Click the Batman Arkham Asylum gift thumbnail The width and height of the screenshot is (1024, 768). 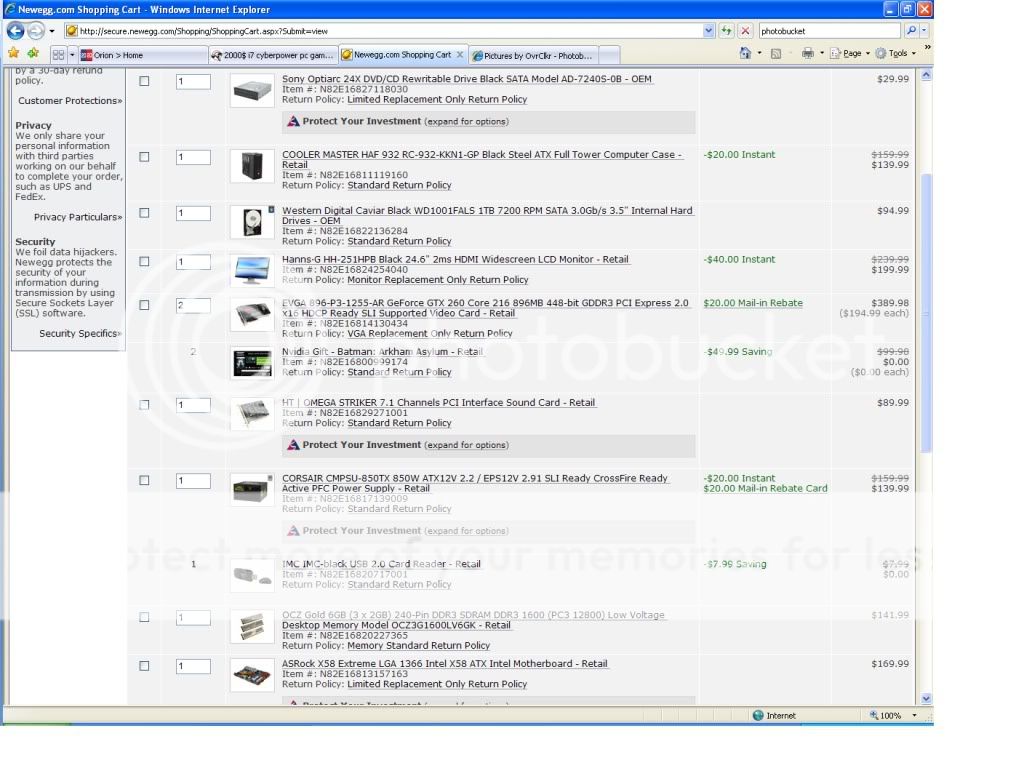(x=252, y=363)
